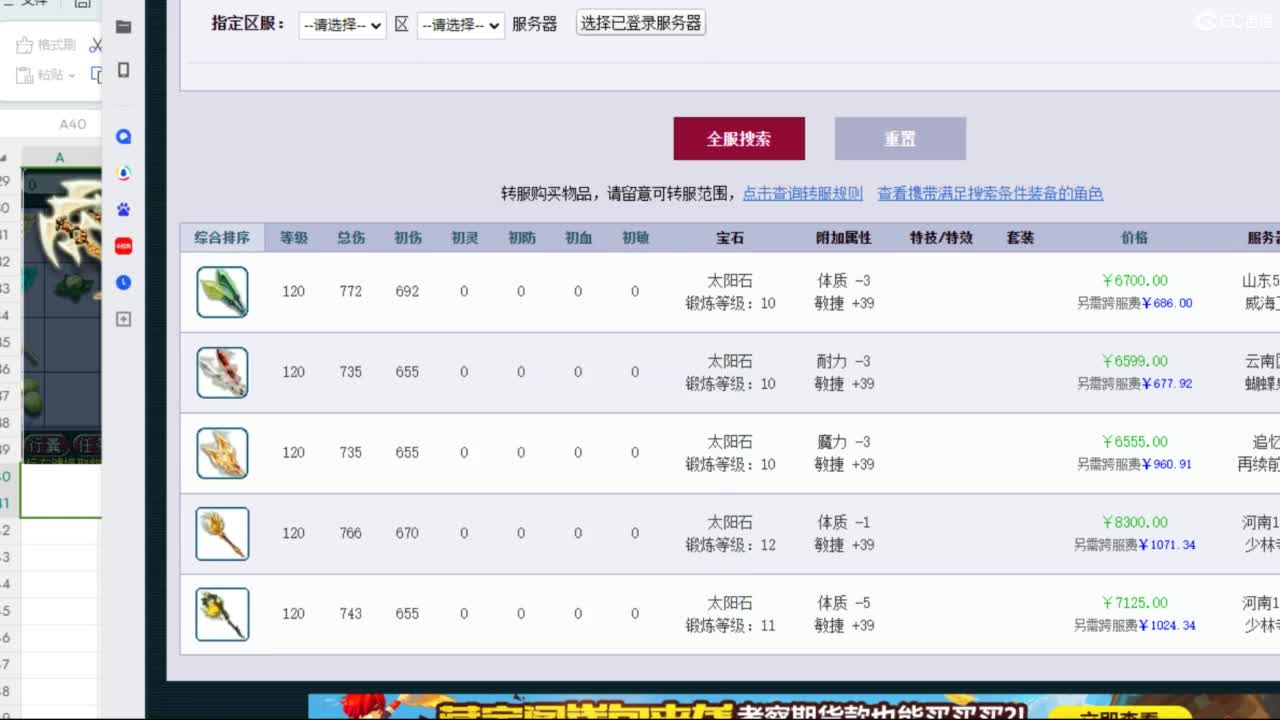This screenshot has height=720, width=1280.
Task: Click the green weapon thumbnail in first row
Action: click(222, 291)
